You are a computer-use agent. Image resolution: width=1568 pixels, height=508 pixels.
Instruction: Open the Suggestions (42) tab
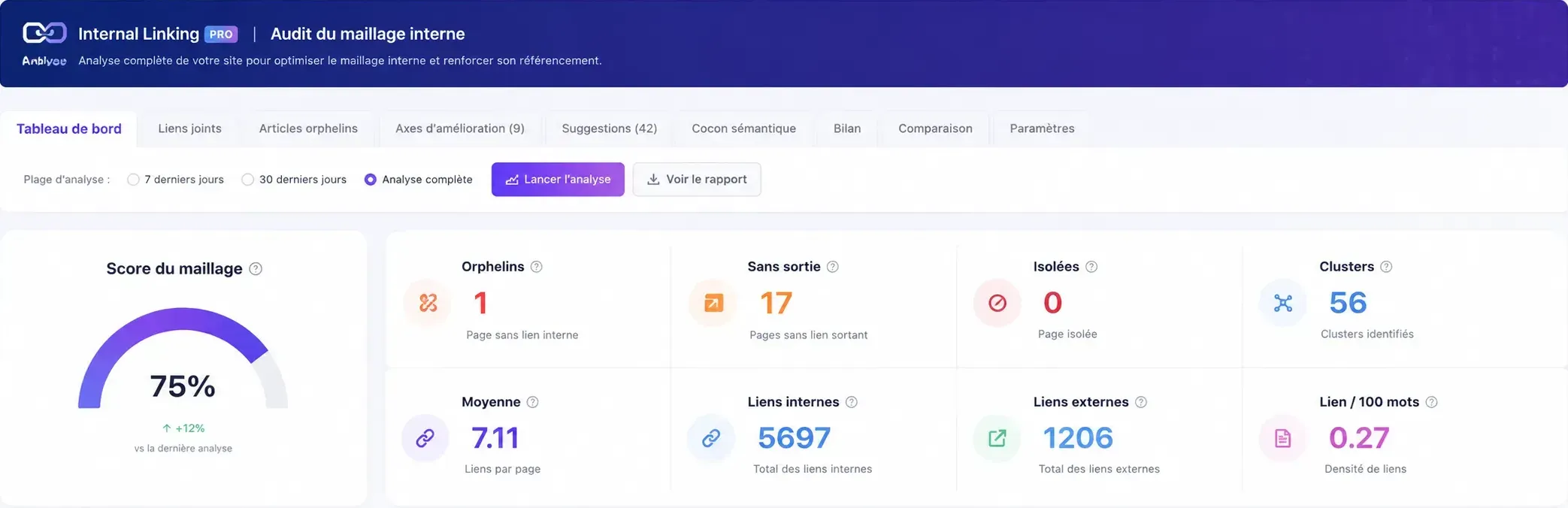[x=610, y=129]
